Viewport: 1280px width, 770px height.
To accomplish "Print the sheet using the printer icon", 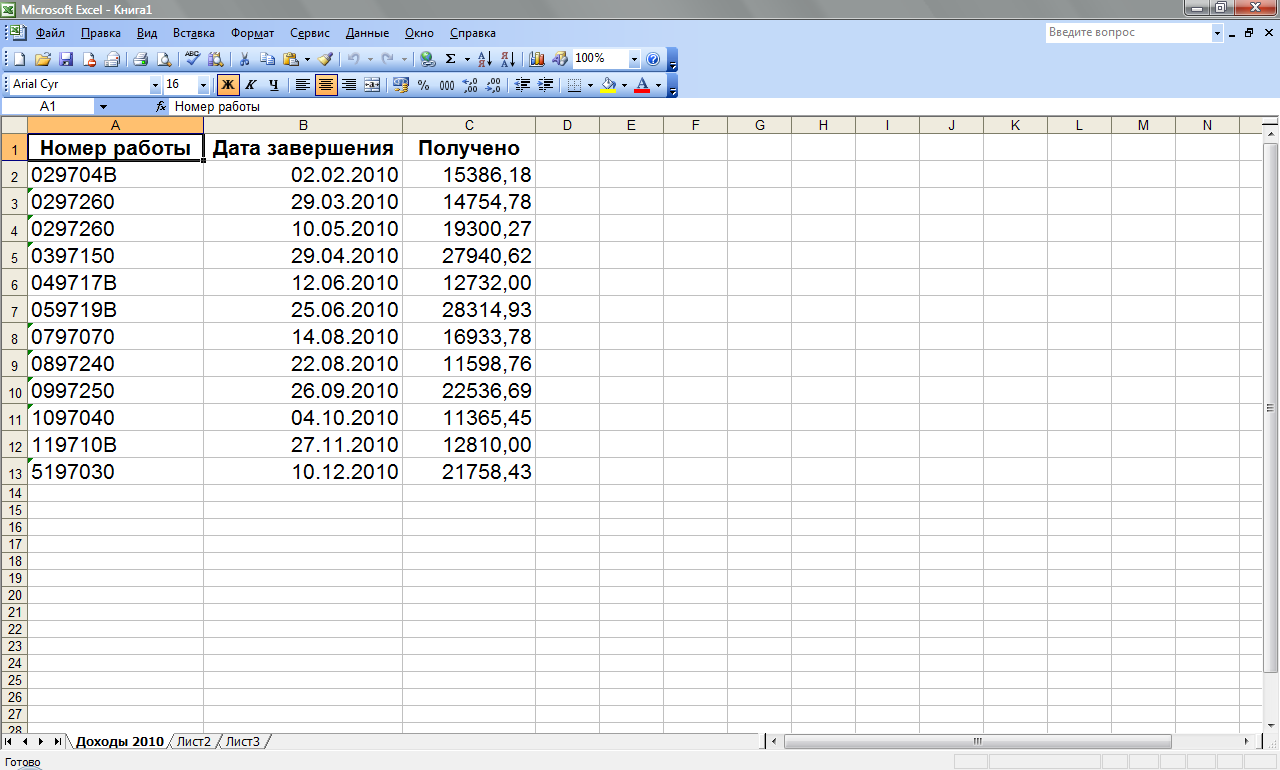I will point(141,59).
